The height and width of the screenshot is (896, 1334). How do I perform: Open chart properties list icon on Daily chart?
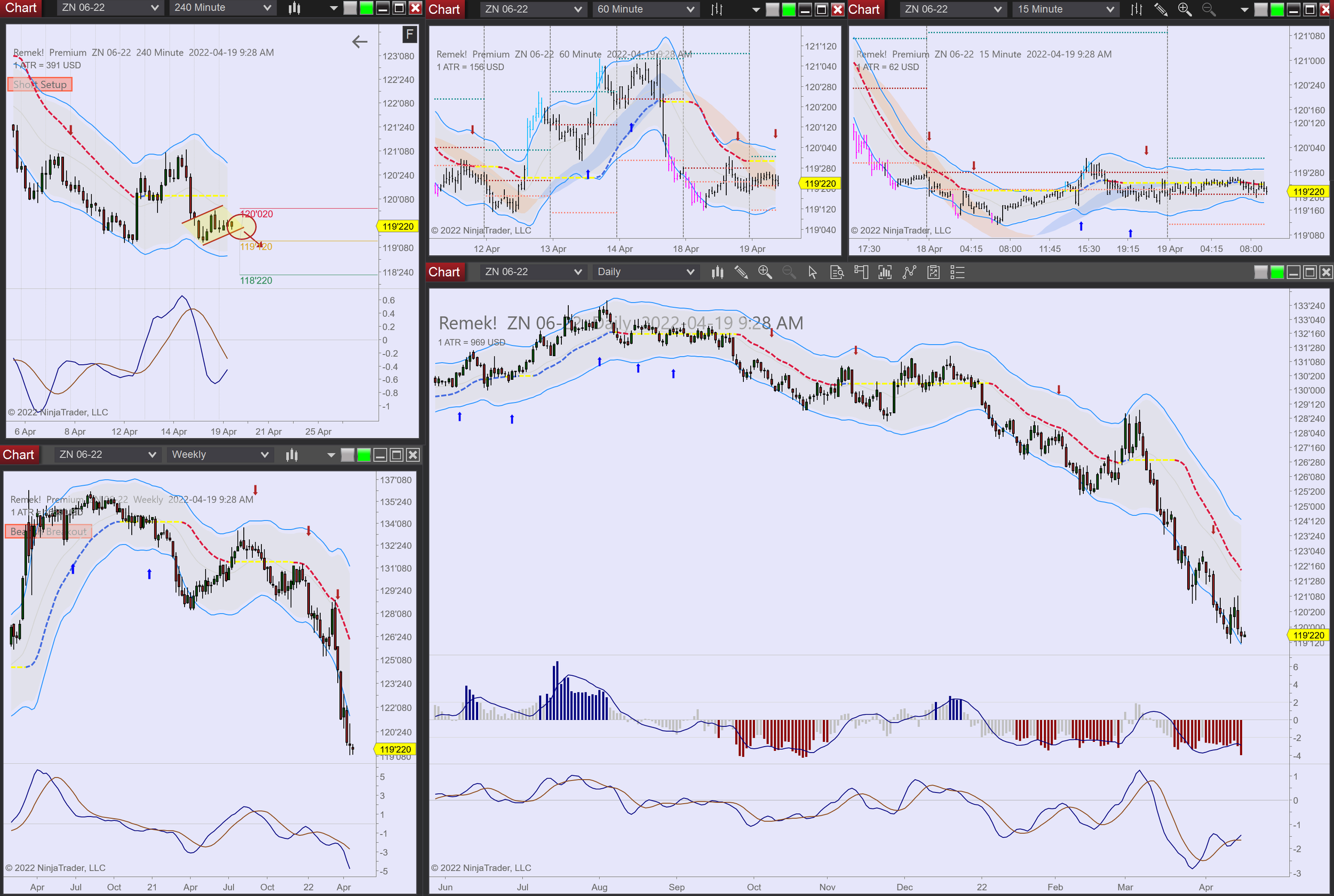[x=957, y=272]
